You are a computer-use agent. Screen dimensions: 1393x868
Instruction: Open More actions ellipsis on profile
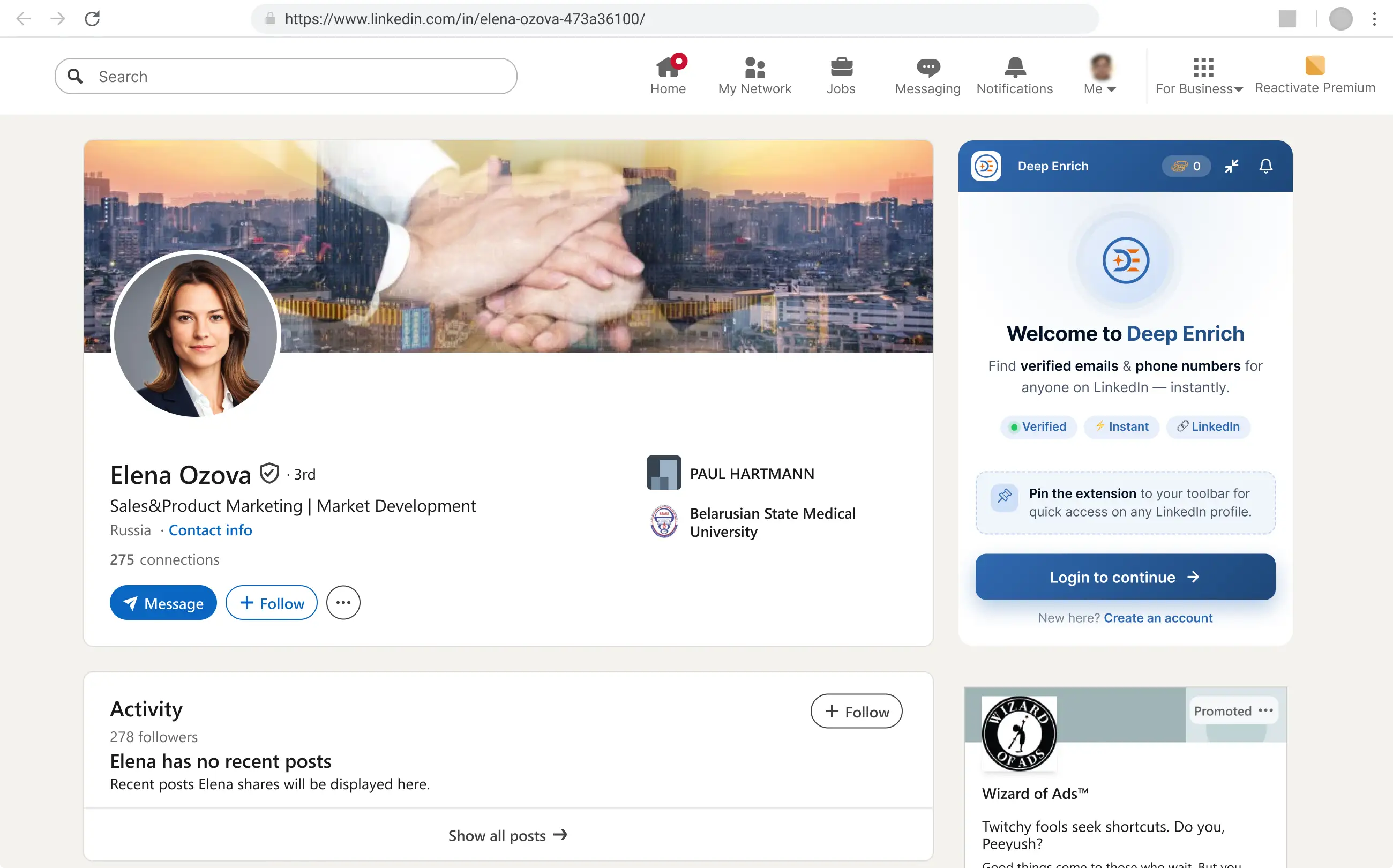[343, 603]
